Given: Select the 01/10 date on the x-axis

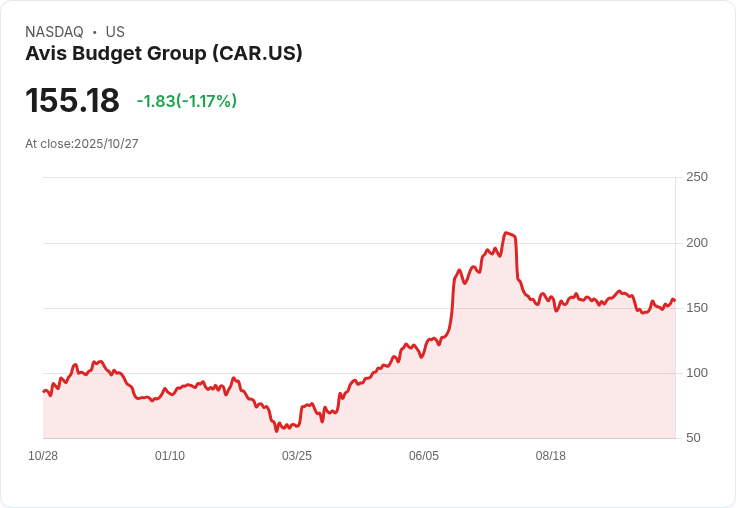Looking at the screenshot, I should tap(170, 456).
